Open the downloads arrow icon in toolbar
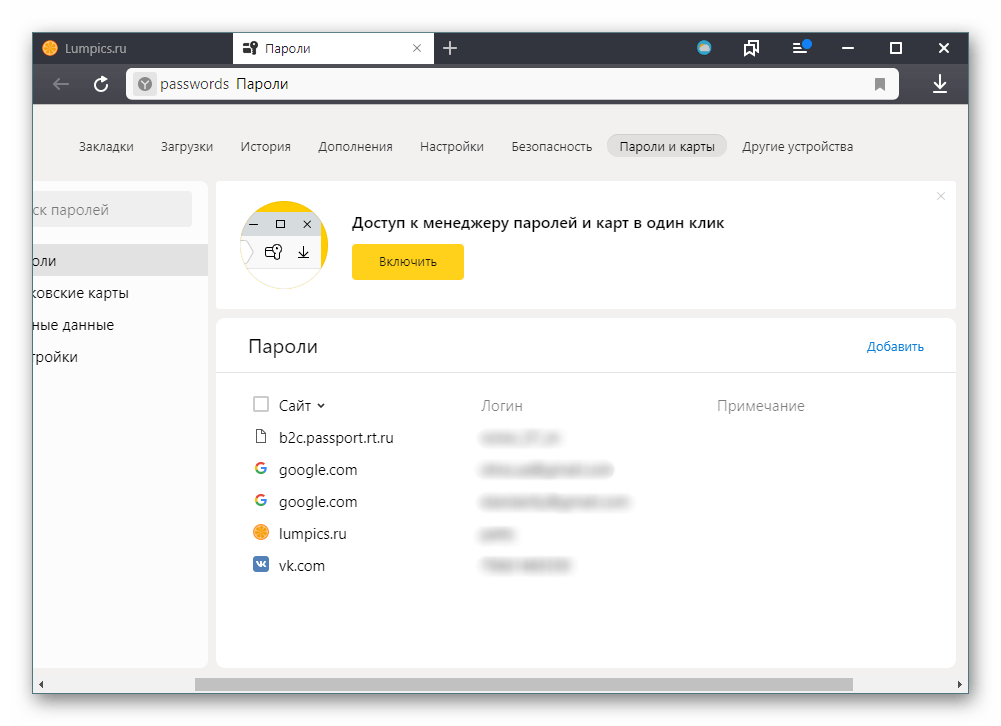This screenshot has width=1001, height=726. (x=939, y=85)
